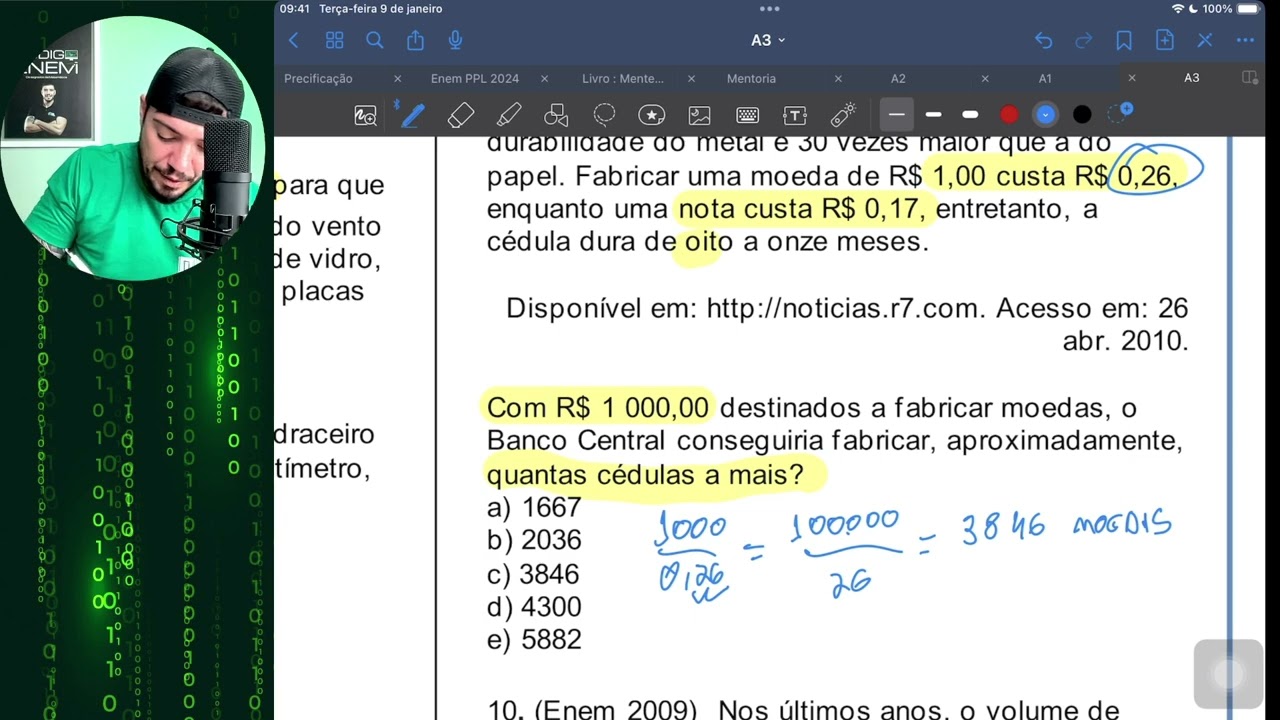
Task: Tap the highlighted 'Com R$ 1 000,00' text
Action: pos(598,408)
